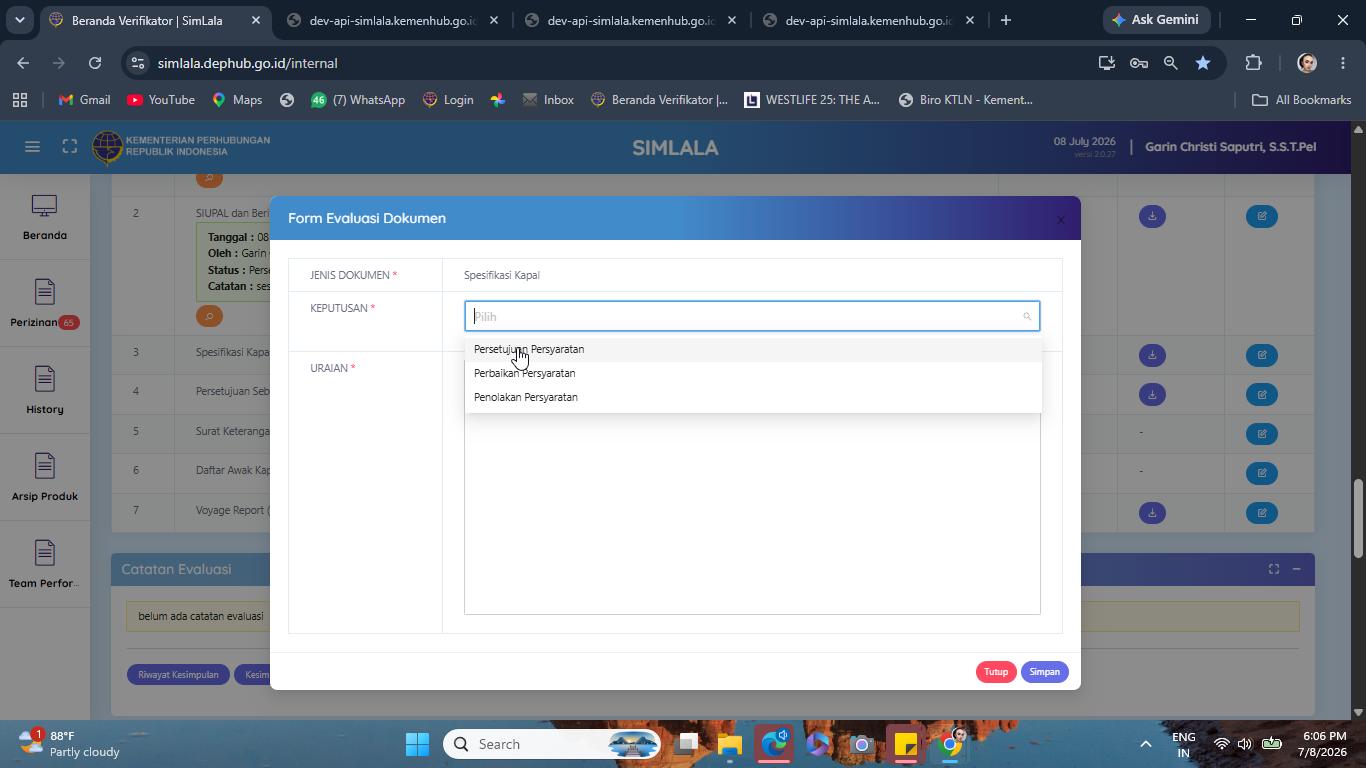Open Beranda in sidebar
1366x768 pixels.
tap(44, 218)
